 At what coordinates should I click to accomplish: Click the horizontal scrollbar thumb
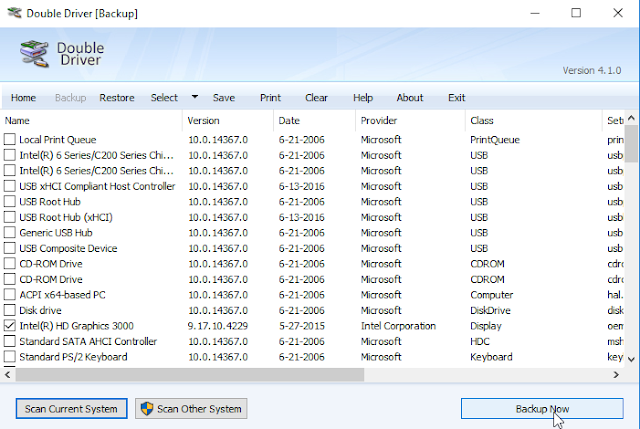point(190,374)
